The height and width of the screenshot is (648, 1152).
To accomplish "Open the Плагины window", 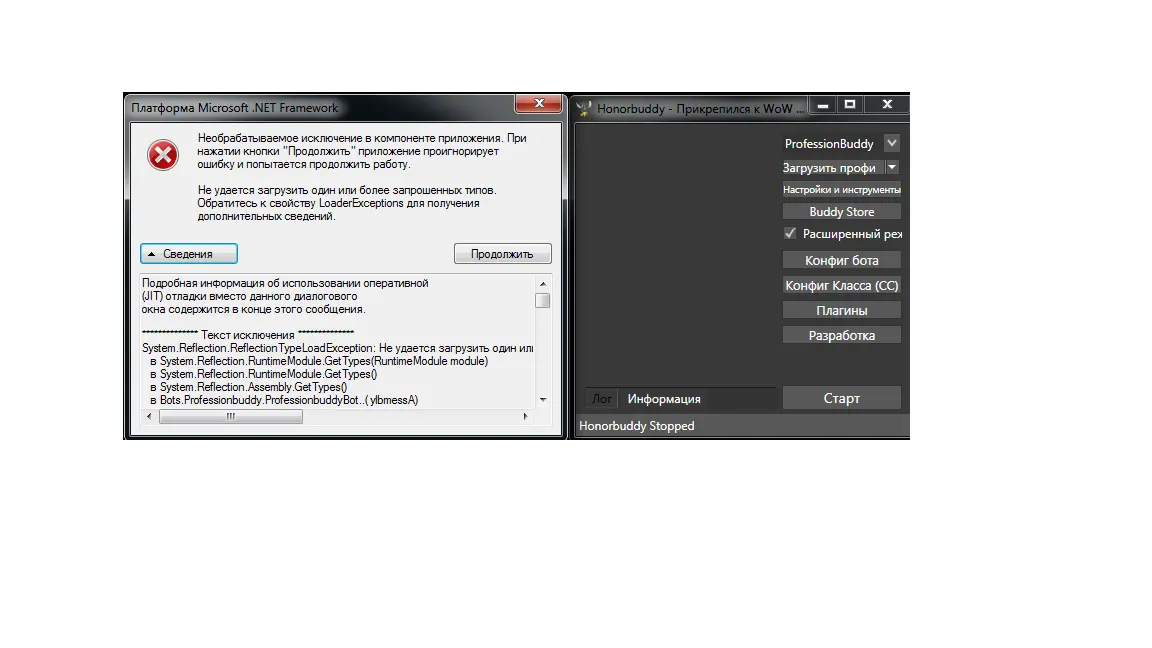I will pyautogui.click(x=841, y=310).
